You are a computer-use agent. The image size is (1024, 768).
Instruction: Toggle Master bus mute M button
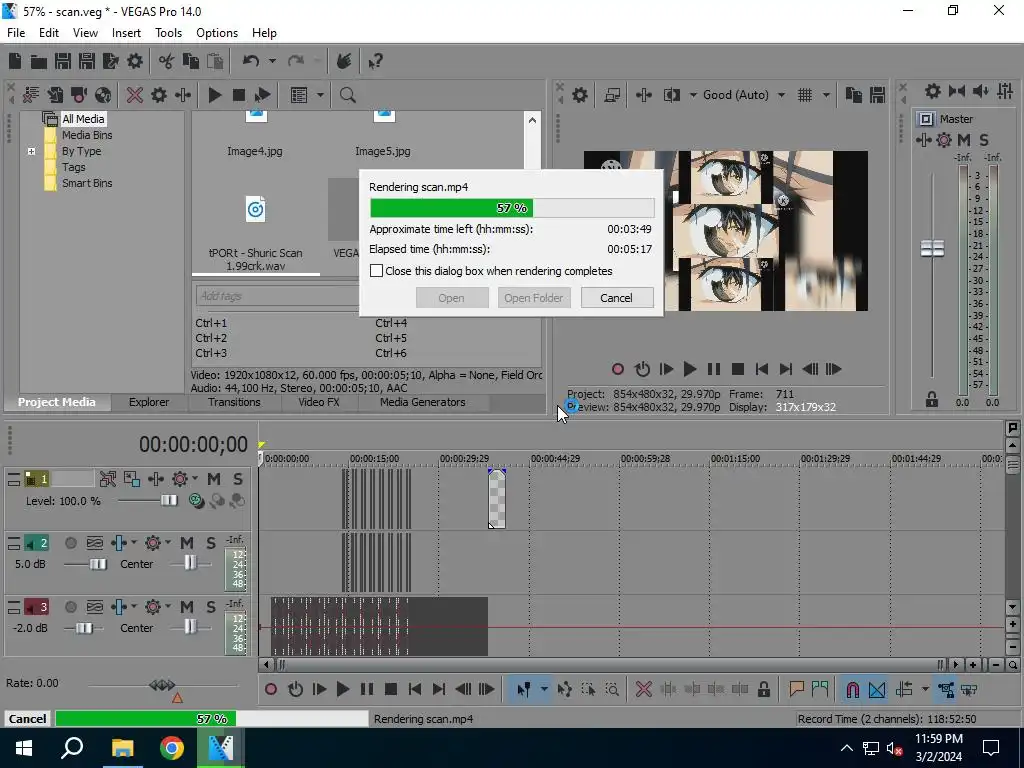click(x=964, y=140)
